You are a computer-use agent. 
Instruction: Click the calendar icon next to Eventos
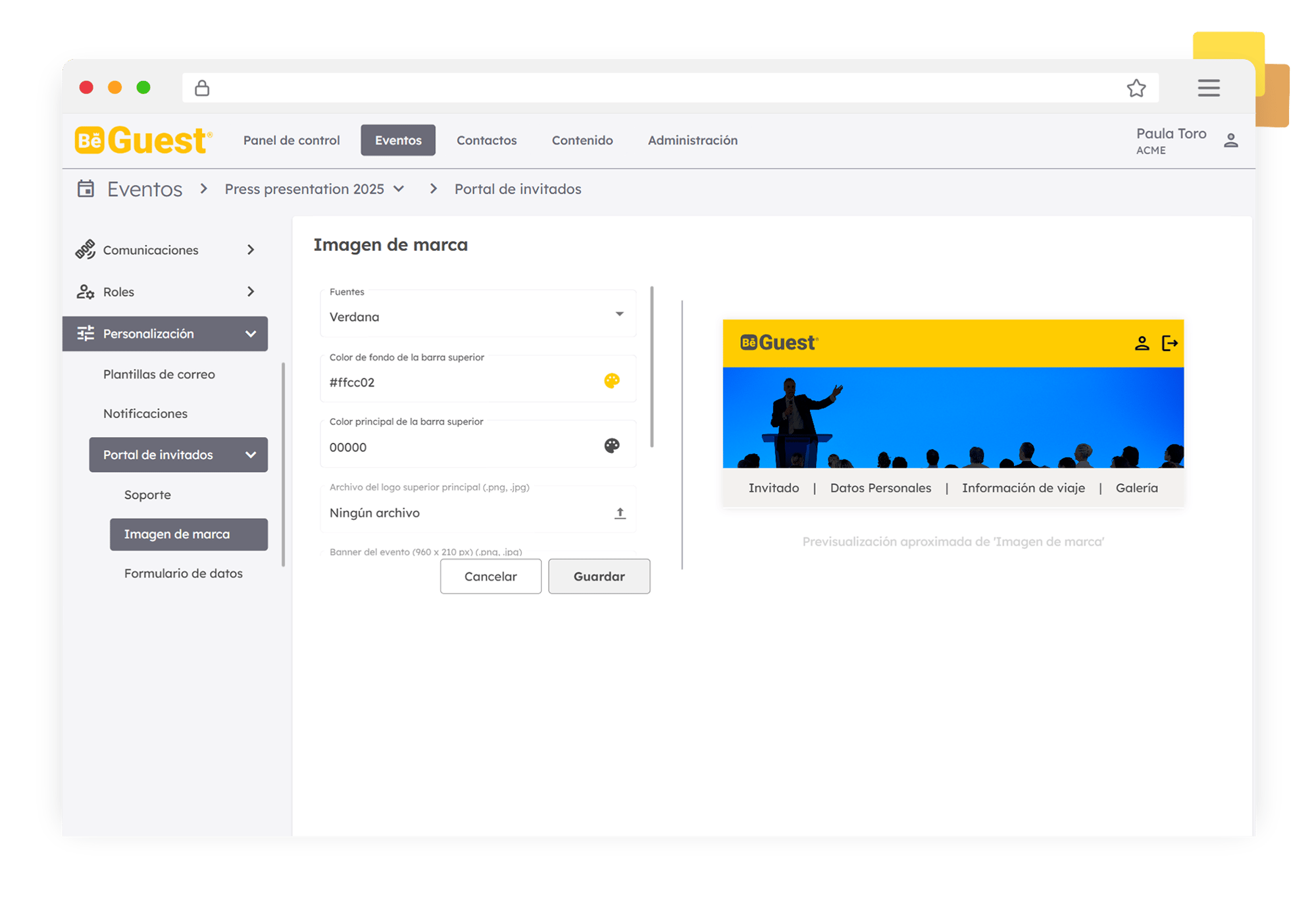tap(86, 189)
